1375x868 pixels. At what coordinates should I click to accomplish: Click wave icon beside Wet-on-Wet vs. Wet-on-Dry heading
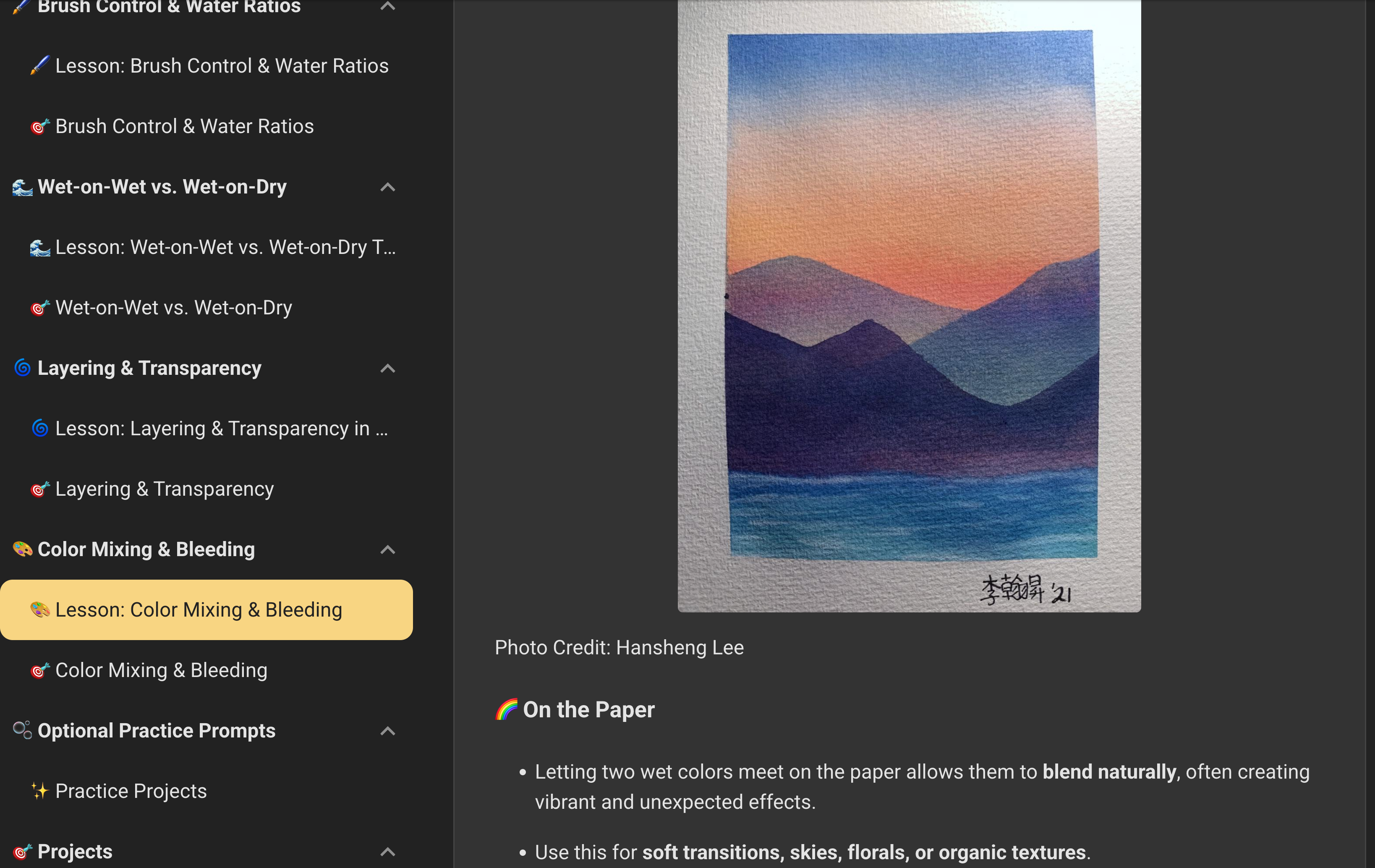22,187
